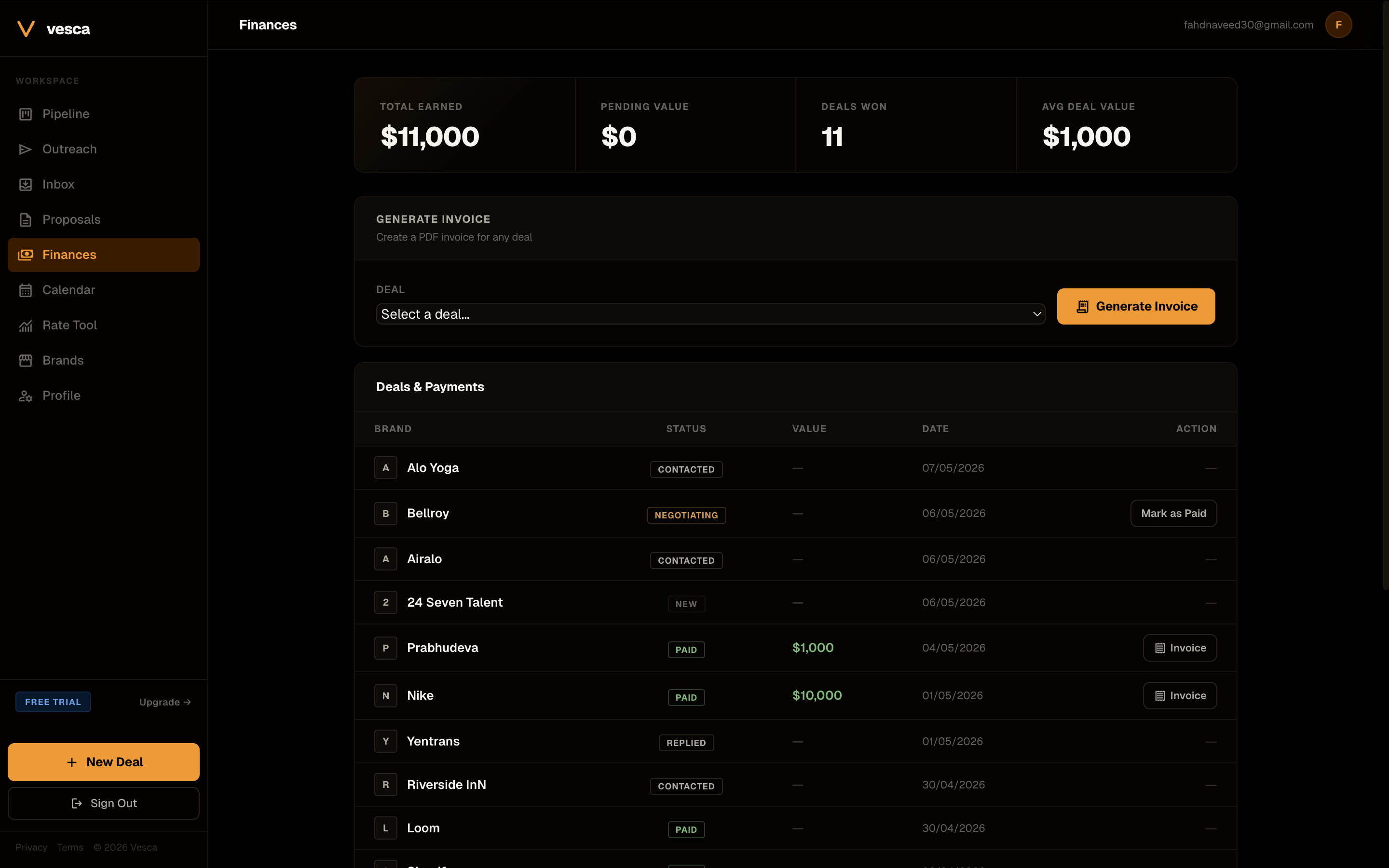Image resolution: width=1389 pixels, height=868 pixels.
Task: Click the Riverside InN CONTACTED badge
Action: tap(686, 787)
